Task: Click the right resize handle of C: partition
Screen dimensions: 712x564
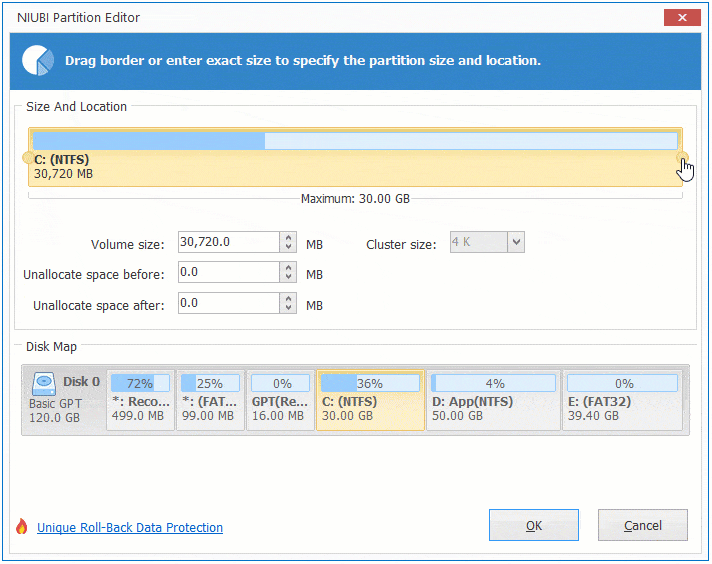Action: (683, 157)
